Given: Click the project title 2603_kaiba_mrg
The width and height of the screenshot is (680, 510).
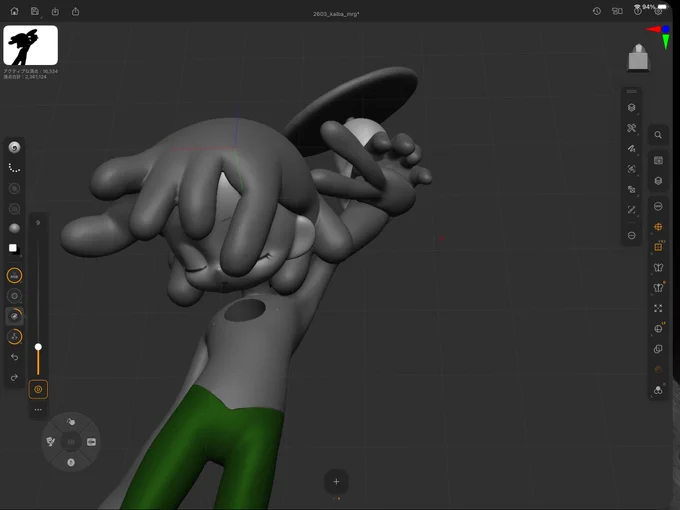Looking at the screenshot, I should tap(336, 14).
